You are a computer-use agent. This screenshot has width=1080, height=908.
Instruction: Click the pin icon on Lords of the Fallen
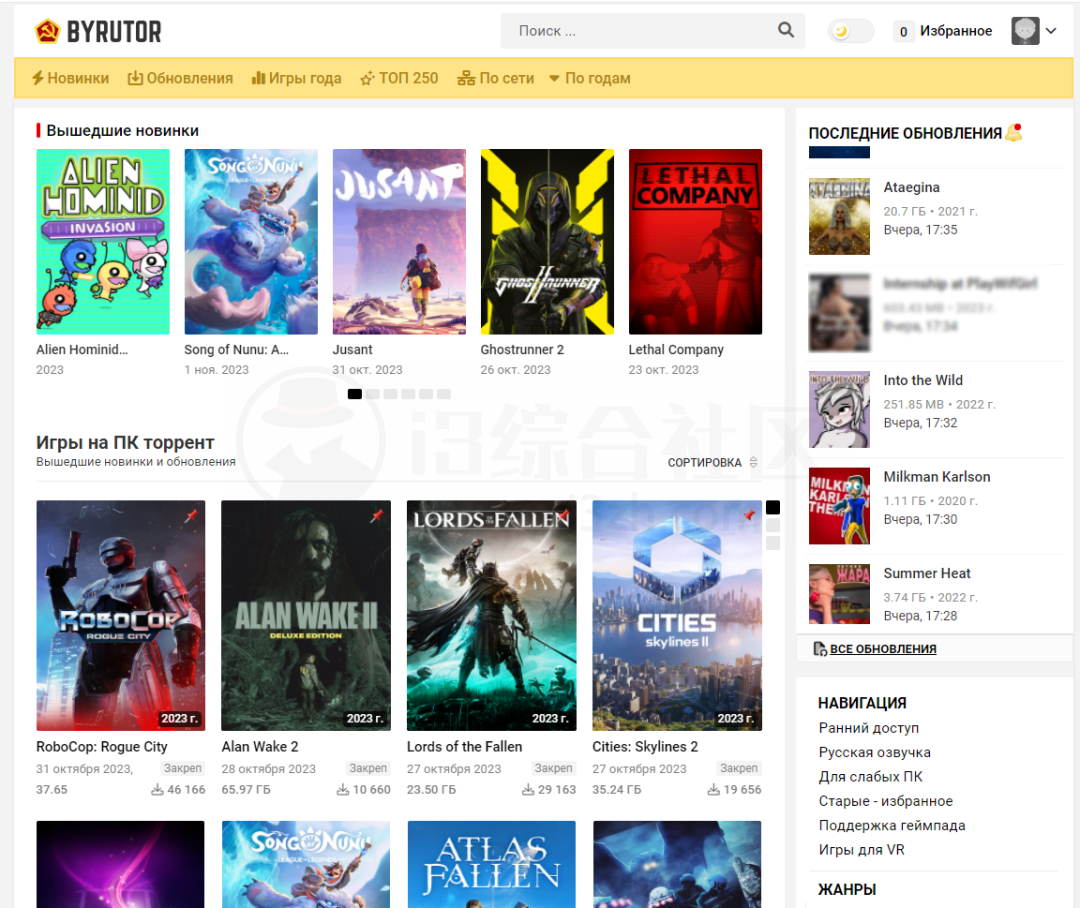(563, 515)
